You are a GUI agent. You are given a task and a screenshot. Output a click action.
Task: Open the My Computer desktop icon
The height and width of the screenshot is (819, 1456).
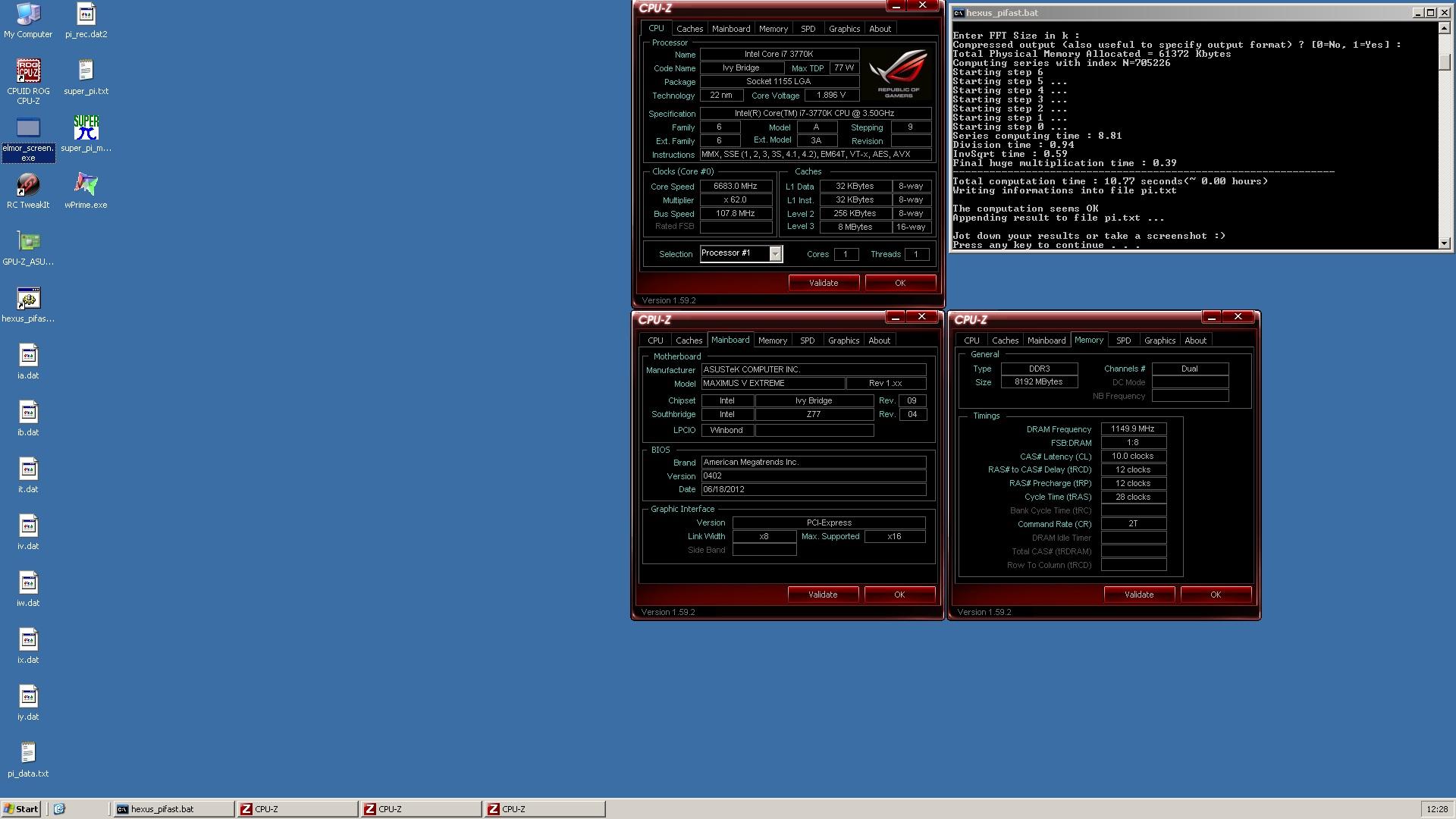tap(28, 20)
